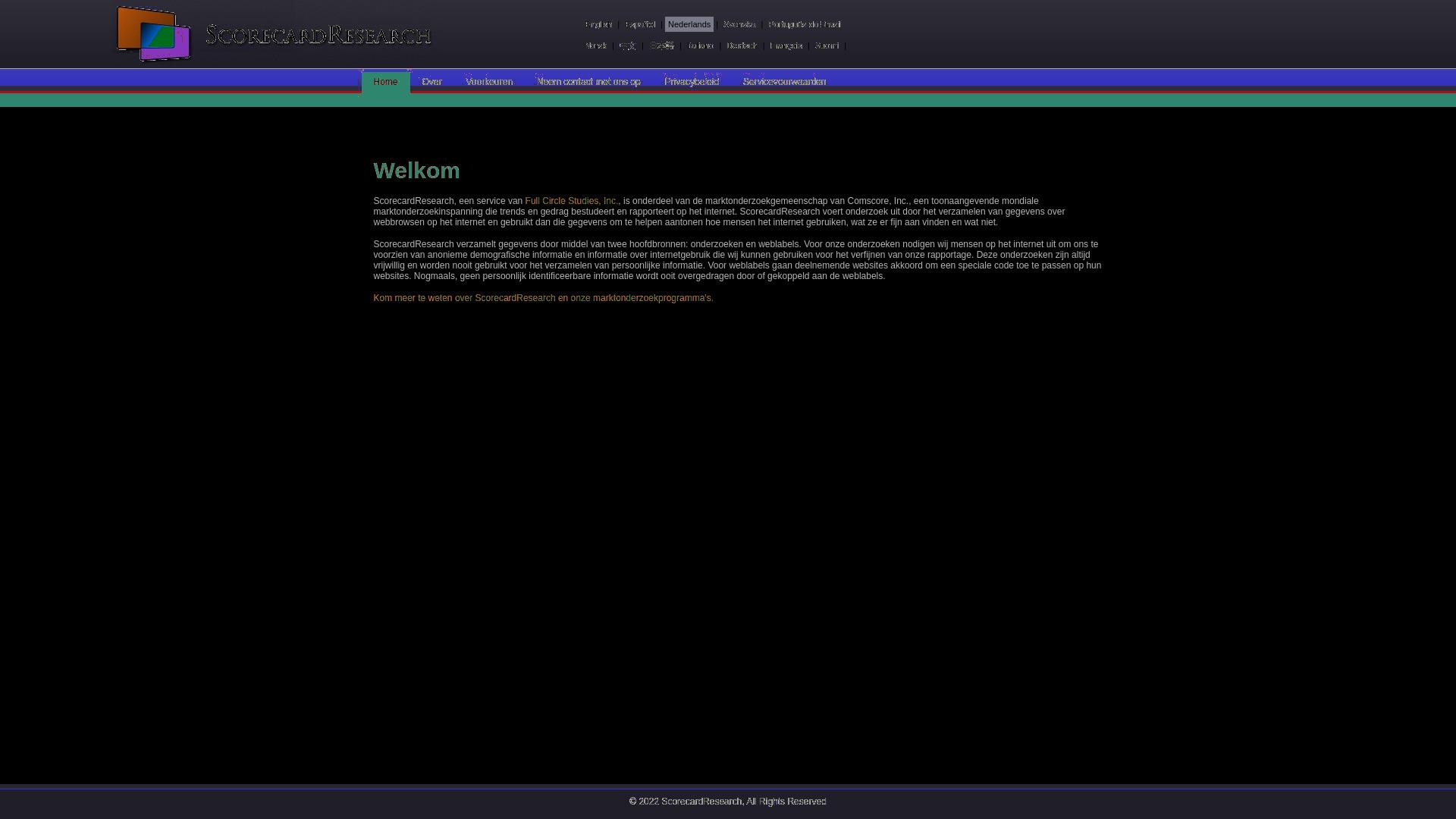Click the 2022 ScorecardResearch copyright text
The width and height of the screenshot is (1456, 819).
click(727, 801)
